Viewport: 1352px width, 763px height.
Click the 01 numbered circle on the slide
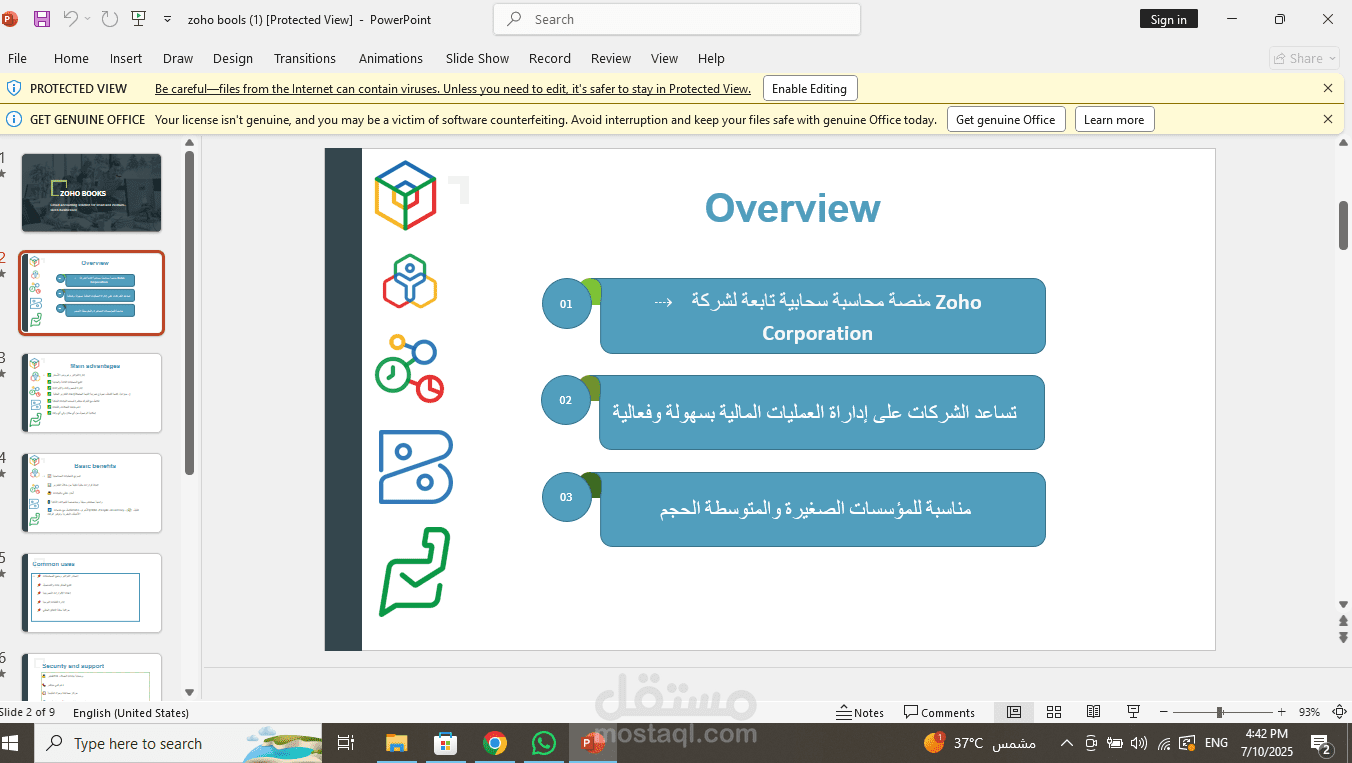(567, 304)
